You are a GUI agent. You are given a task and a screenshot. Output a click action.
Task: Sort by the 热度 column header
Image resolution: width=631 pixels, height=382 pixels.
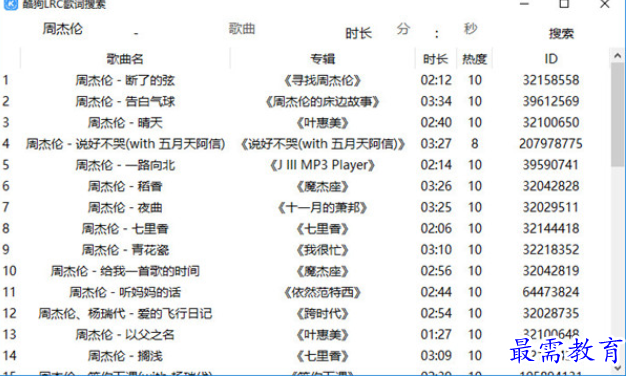click(x=474, y=59)
